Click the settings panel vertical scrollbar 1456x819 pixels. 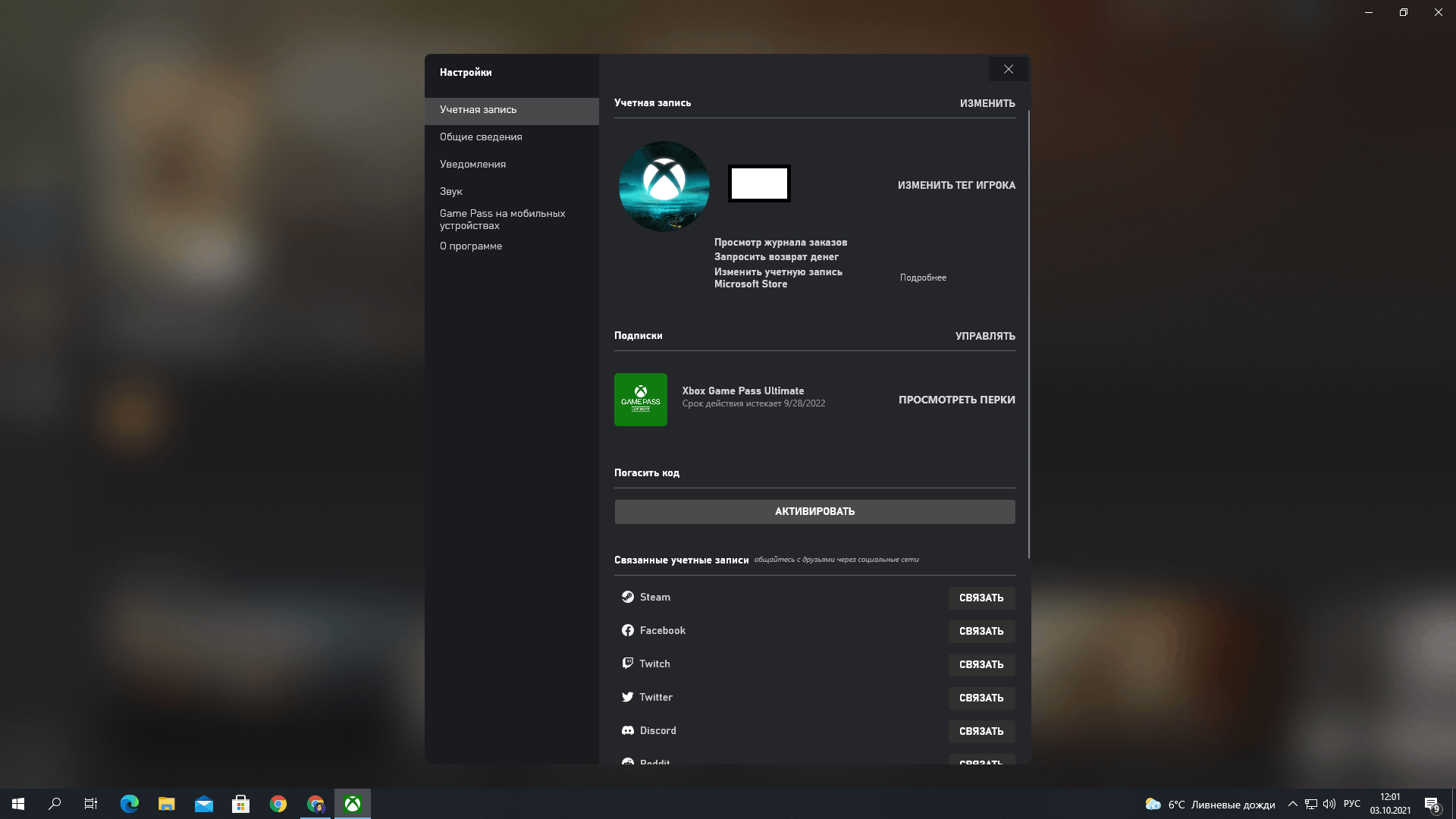1029,334
